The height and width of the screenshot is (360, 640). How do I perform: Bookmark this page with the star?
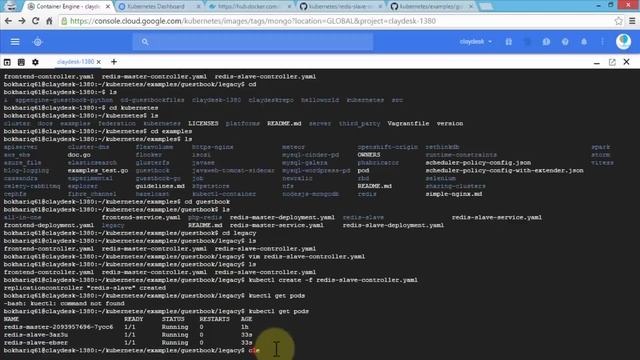point(618,21)
